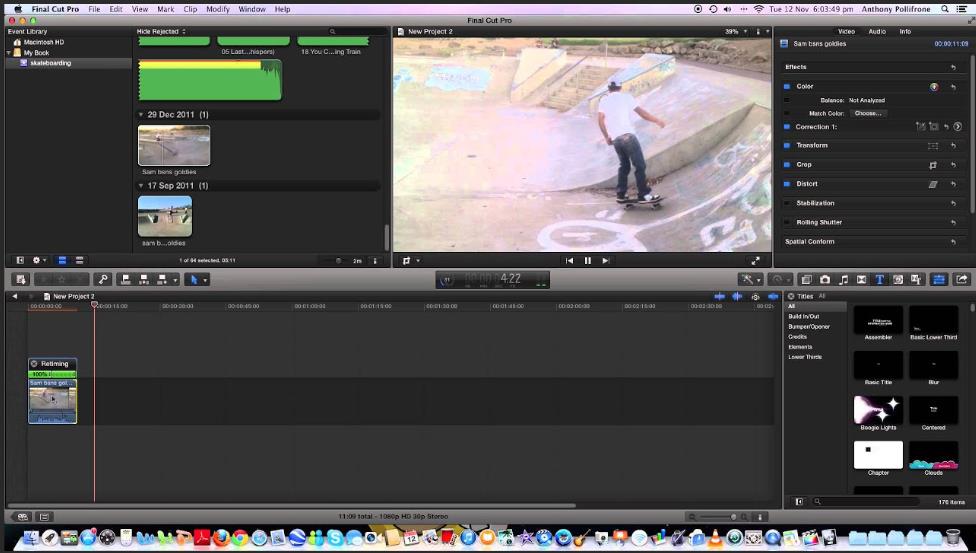The height and width of the screenshot is (553, 976).
Task: Toggle the Transform checkbox
Action: tap(787, 146)
